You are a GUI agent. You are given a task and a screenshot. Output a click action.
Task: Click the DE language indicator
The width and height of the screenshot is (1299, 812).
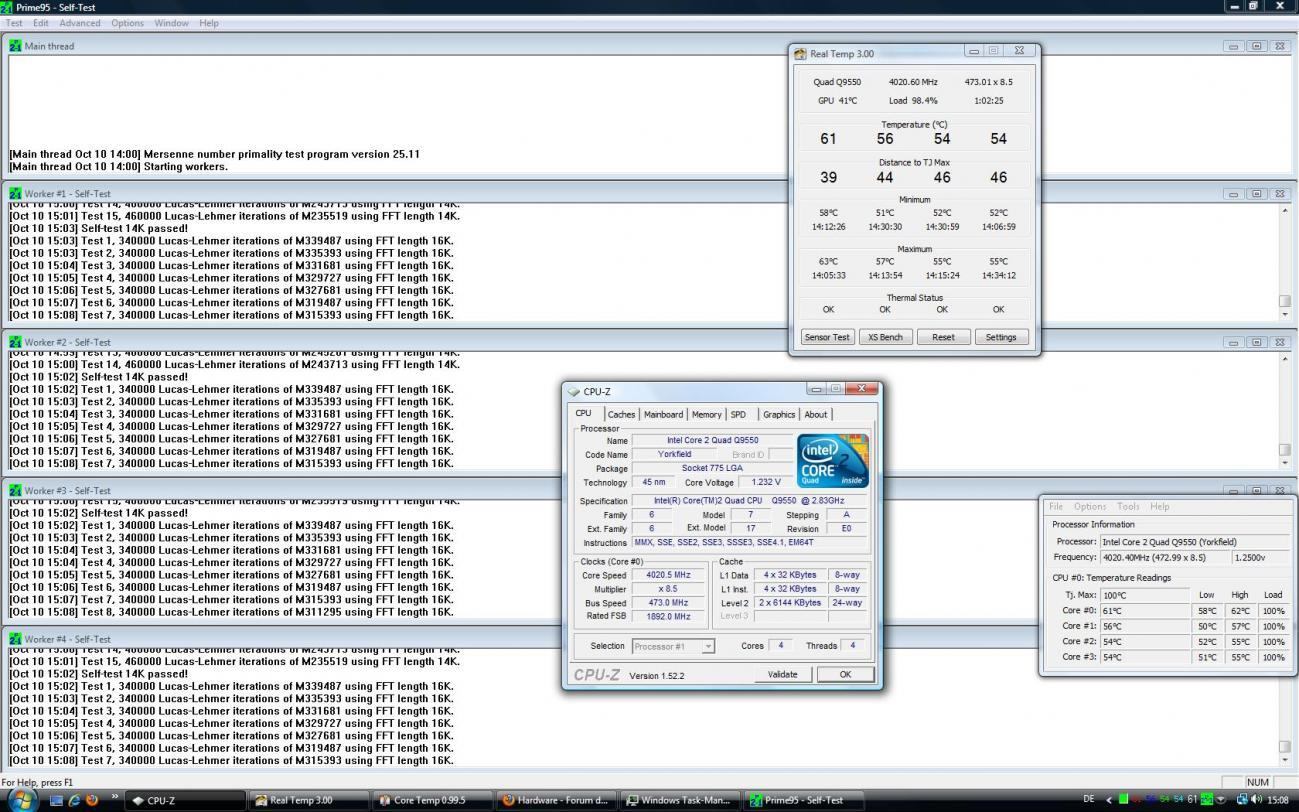[1088, 800]
